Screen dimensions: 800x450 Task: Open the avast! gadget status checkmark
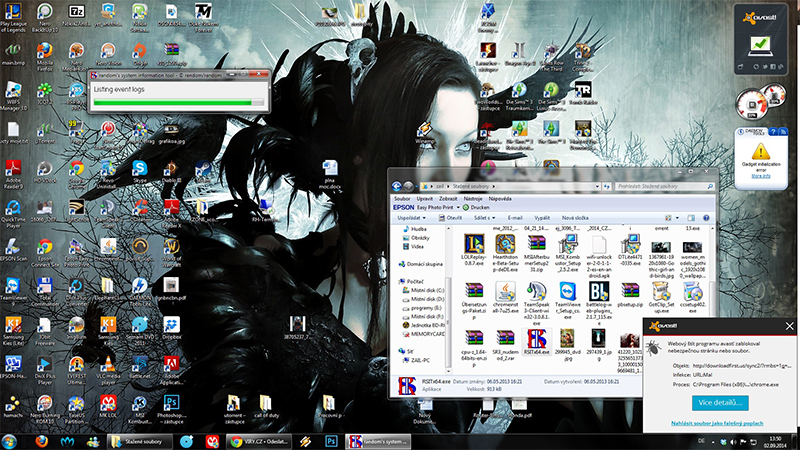pyautogui.click(x=759, y=43)
